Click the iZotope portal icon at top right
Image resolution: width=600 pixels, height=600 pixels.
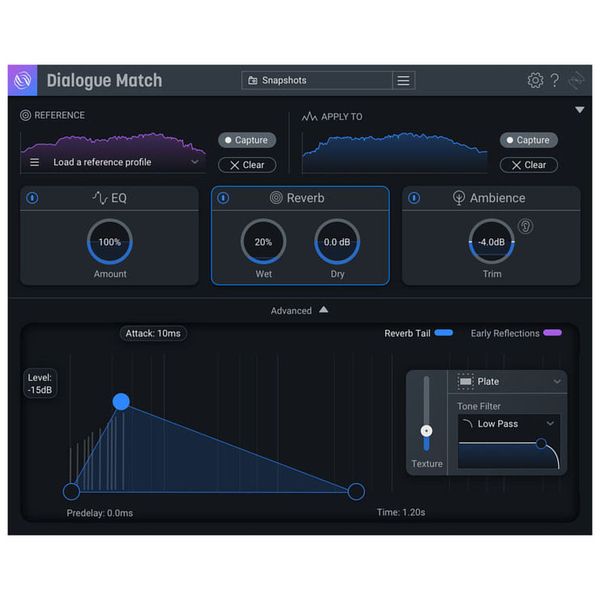pyautogui.click(x=576, y=80)
